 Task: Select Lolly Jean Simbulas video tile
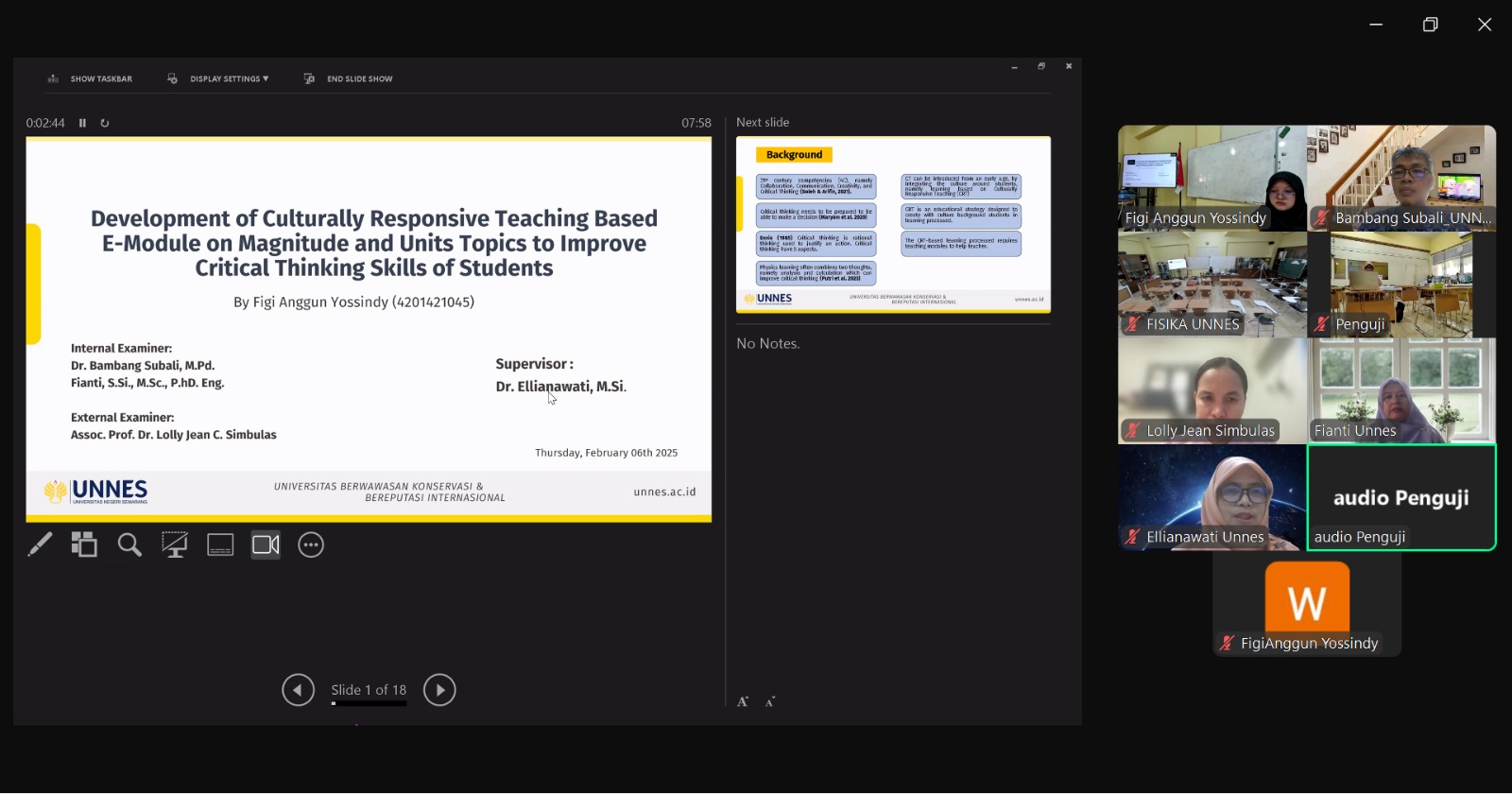(1212, 391)
